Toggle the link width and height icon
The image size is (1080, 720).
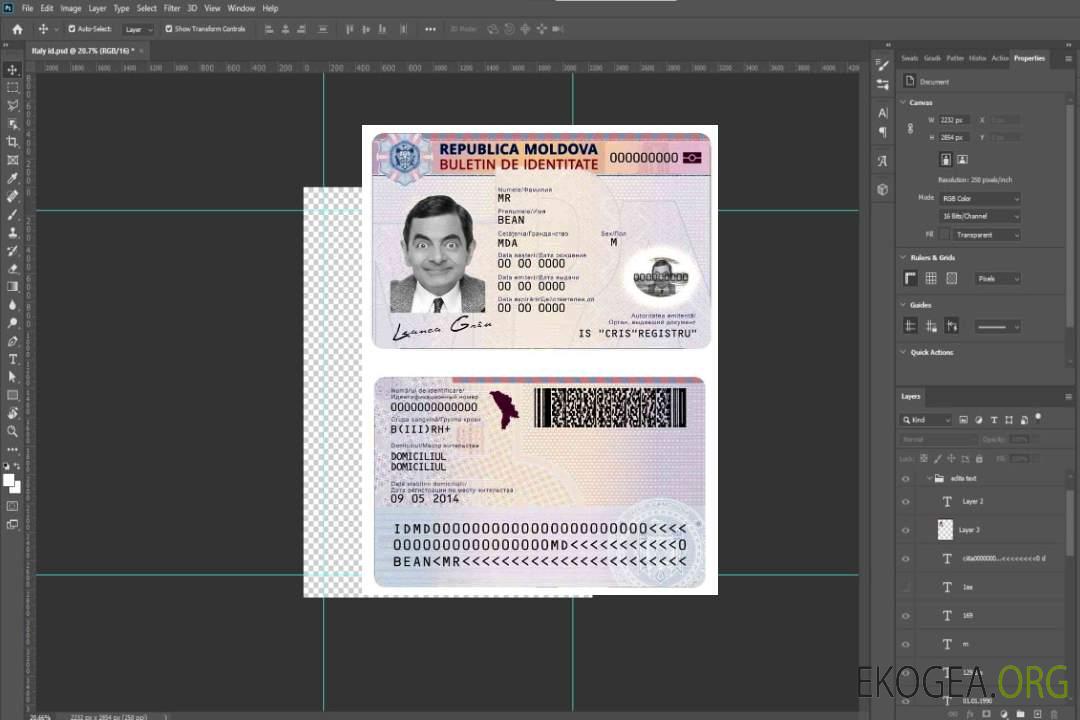coord(910,129)
